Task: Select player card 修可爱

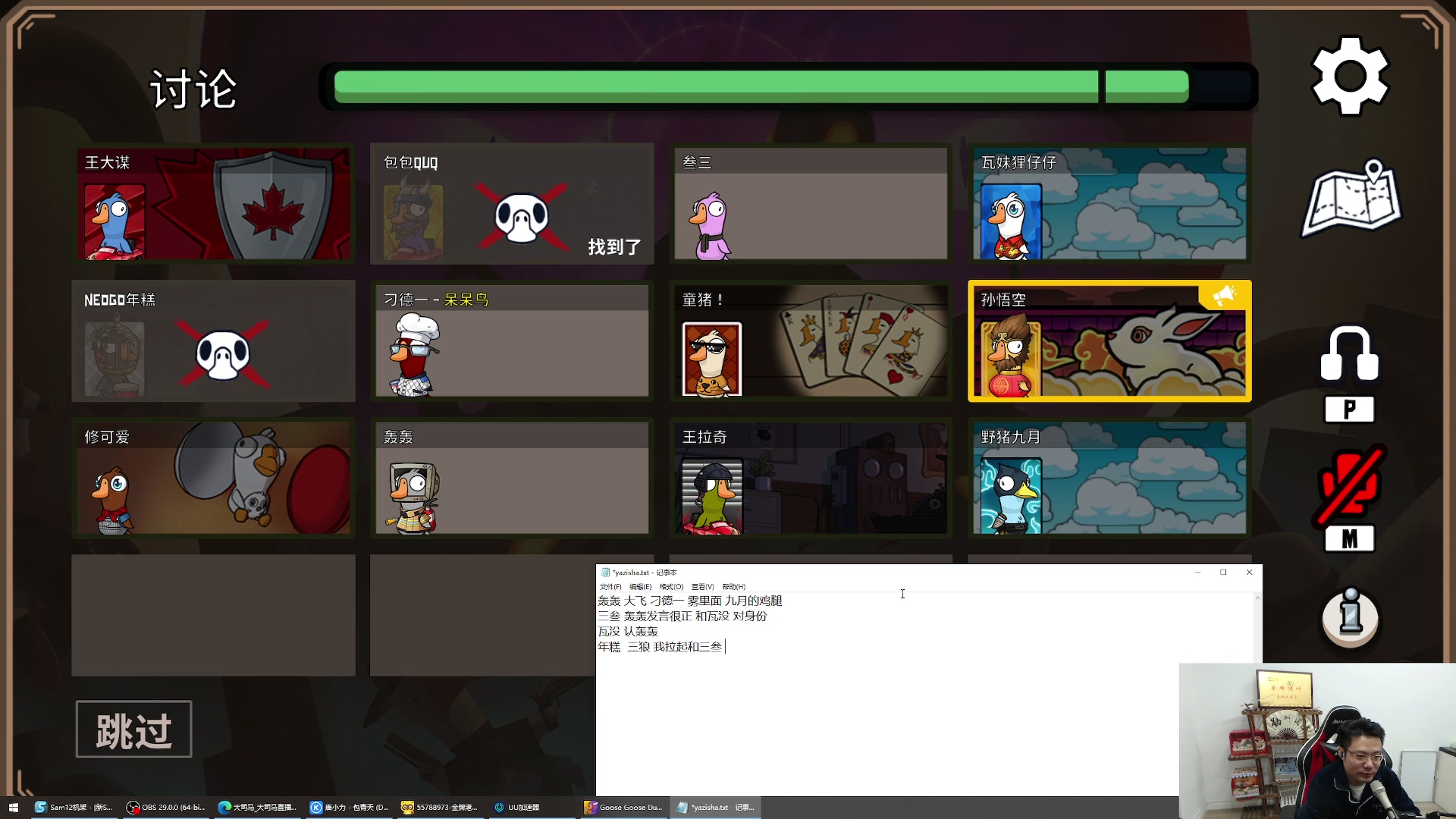Action: click(x=213, y=478)
